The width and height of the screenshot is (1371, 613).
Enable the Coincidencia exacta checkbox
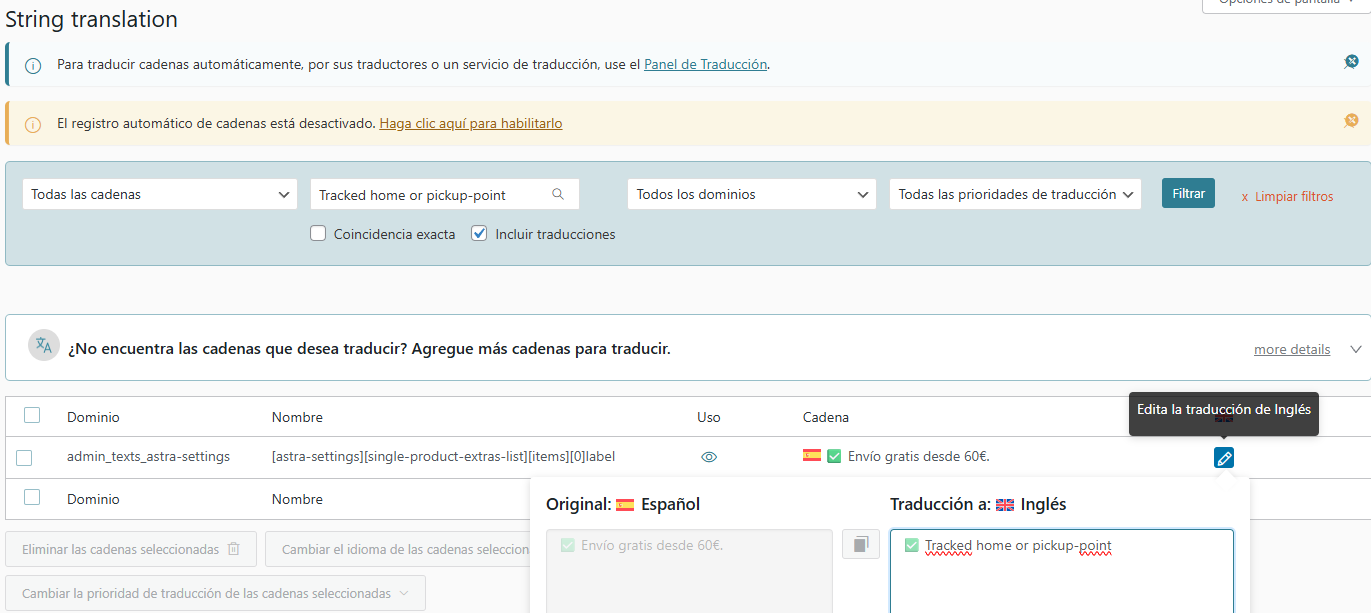coord(318,234)
